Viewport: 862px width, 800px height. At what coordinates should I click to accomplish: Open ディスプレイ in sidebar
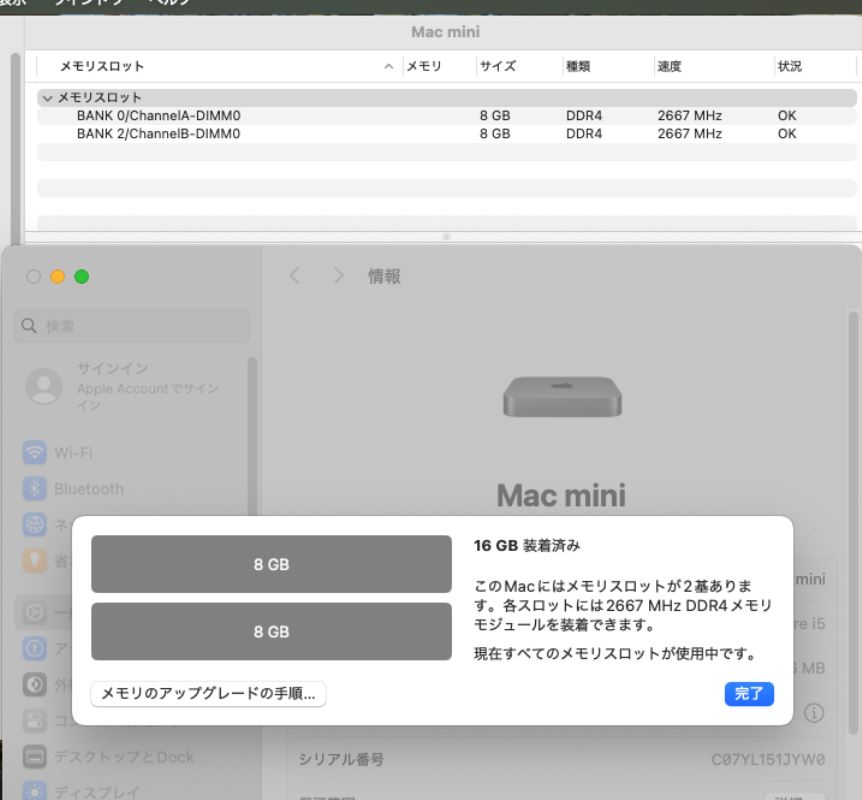tap(97, 792)
